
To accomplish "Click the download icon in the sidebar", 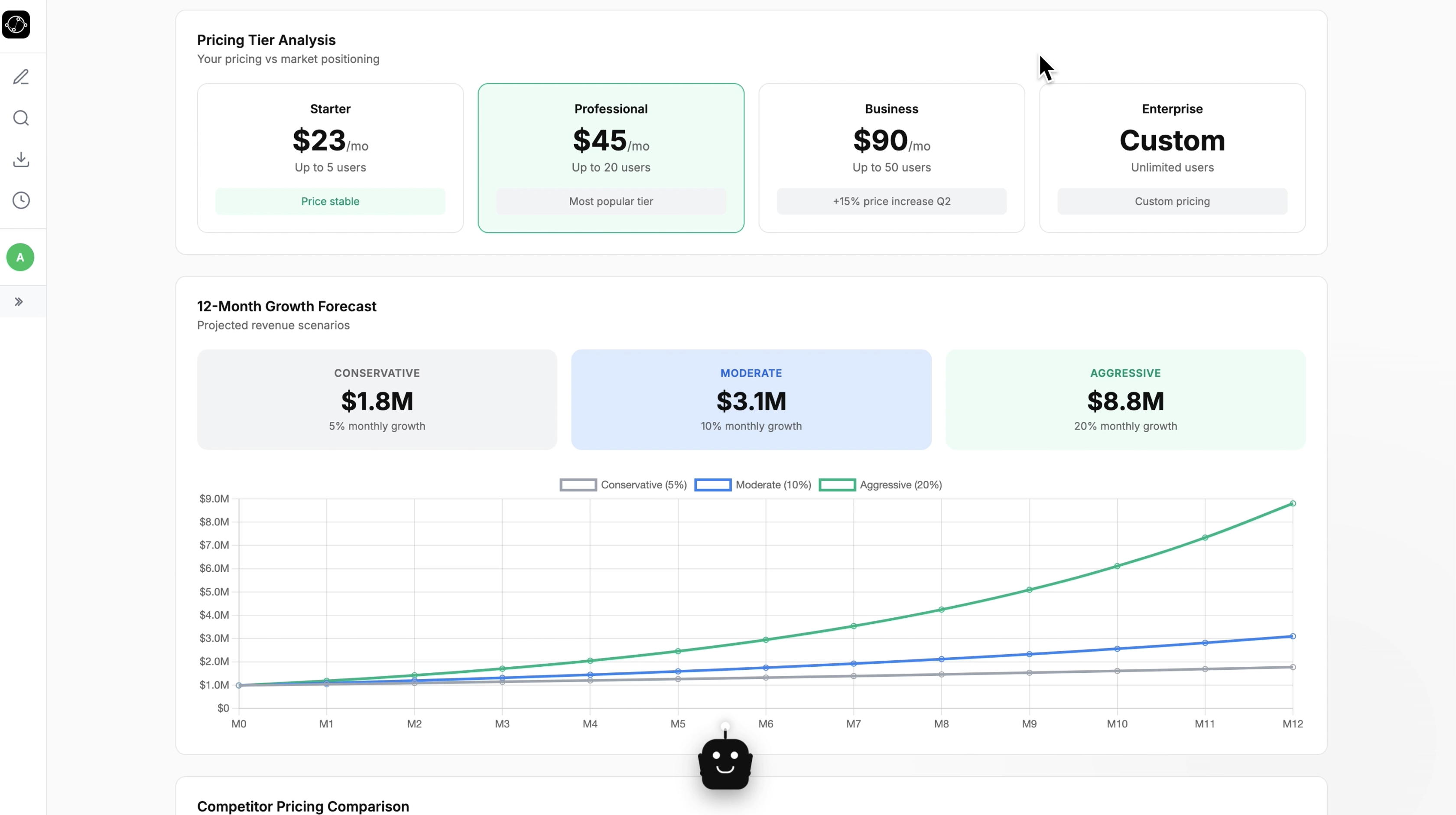I will (21, 159).
